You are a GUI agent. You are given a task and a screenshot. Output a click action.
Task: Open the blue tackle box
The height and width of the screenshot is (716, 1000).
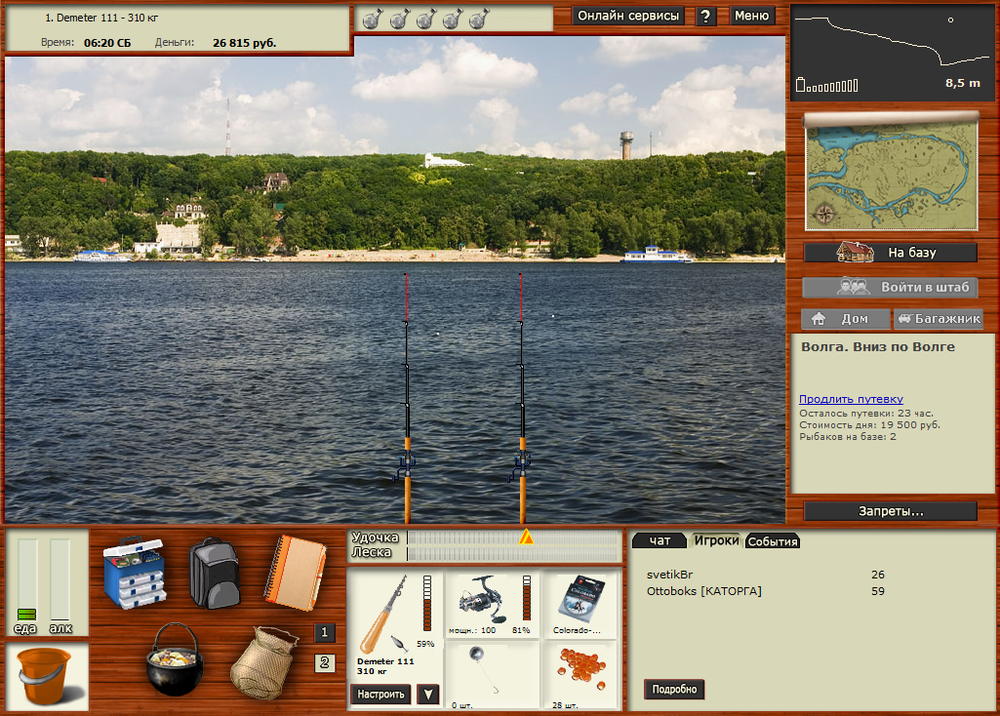pyautogui.click(x=135, y=572)
